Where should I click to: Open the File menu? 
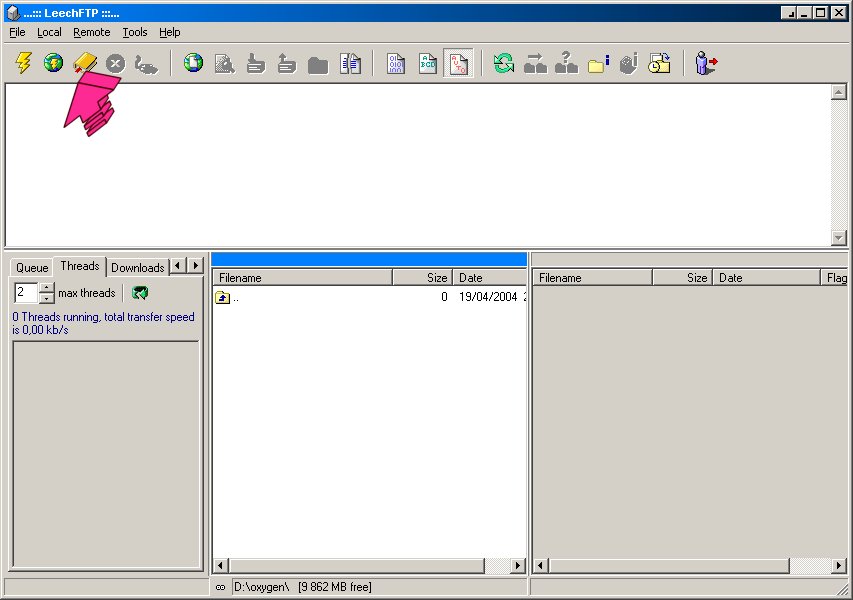pyautogui.click(x=17, y=32)
